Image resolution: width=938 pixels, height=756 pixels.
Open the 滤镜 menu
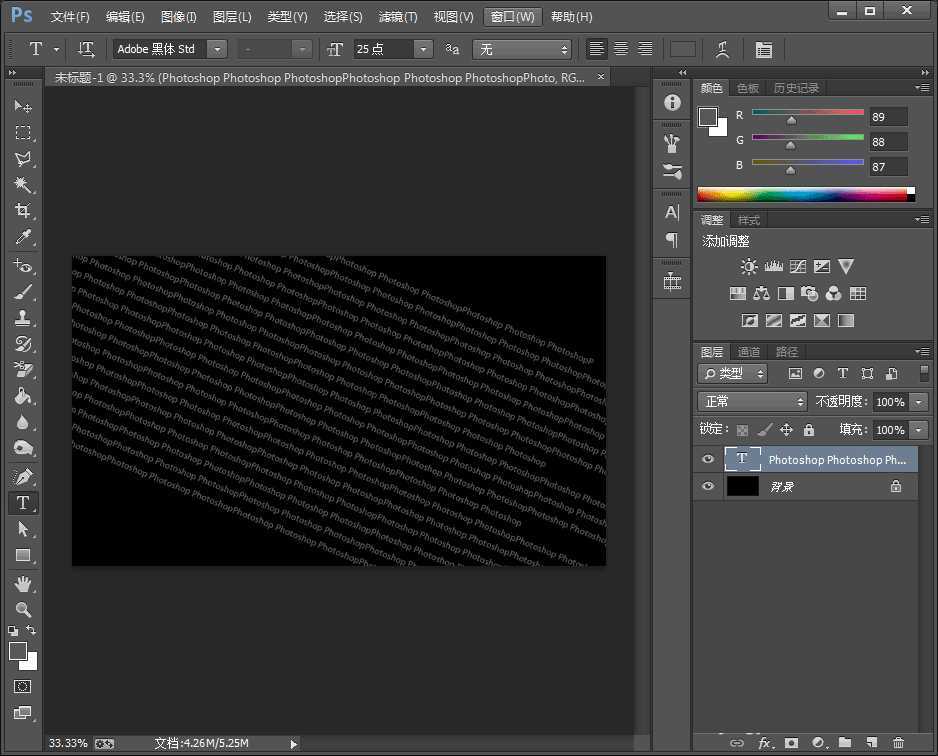[397, 16]
